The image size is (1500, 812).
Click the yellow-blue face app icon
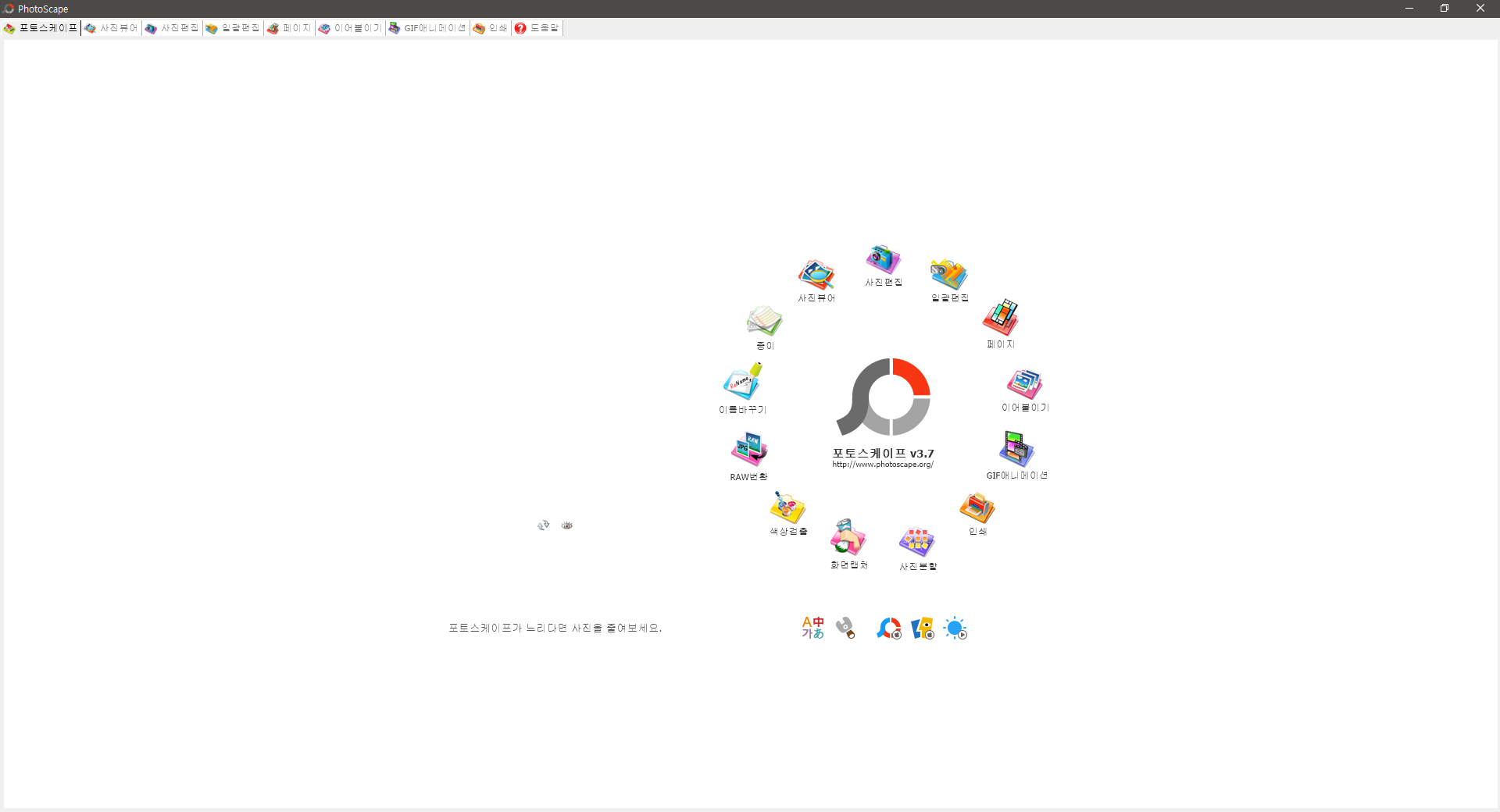point(923,628)
